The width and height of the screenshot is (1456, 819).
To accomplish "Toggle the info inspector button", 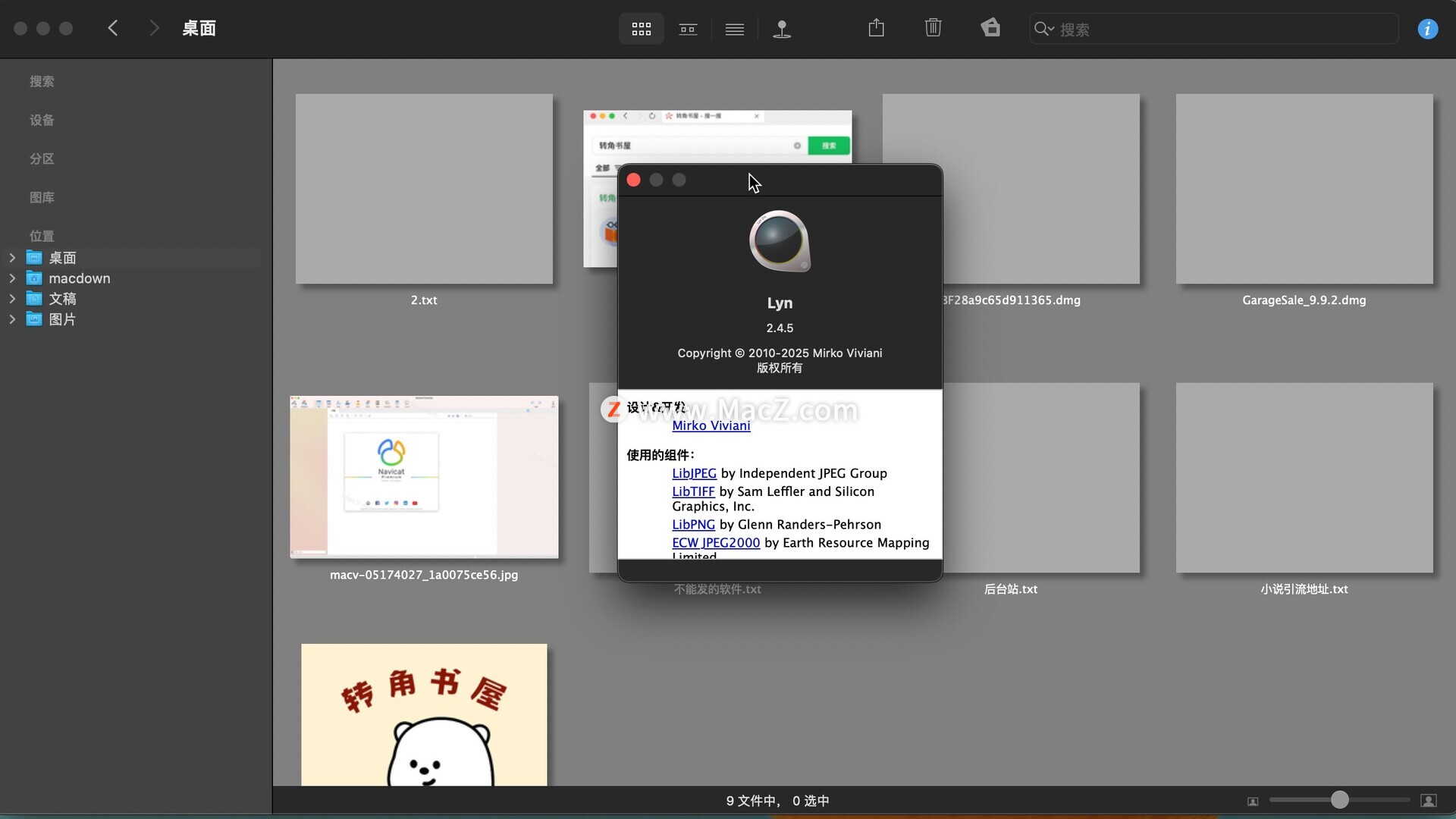I will pyautogui.click(x=1427, y=29).
